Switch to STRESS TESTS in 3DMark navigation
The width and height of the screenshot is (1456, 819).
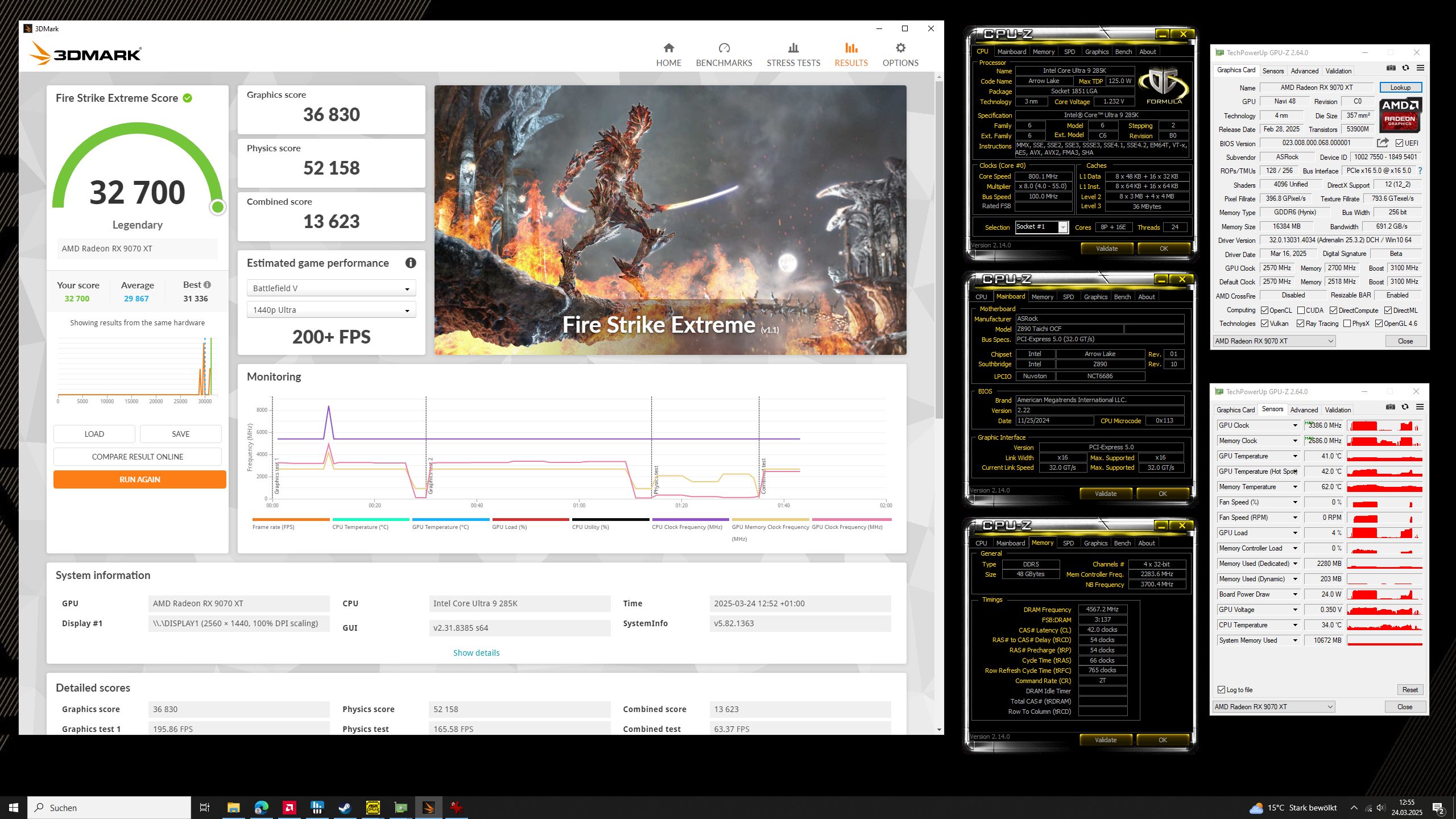click(x=793, y=55)
